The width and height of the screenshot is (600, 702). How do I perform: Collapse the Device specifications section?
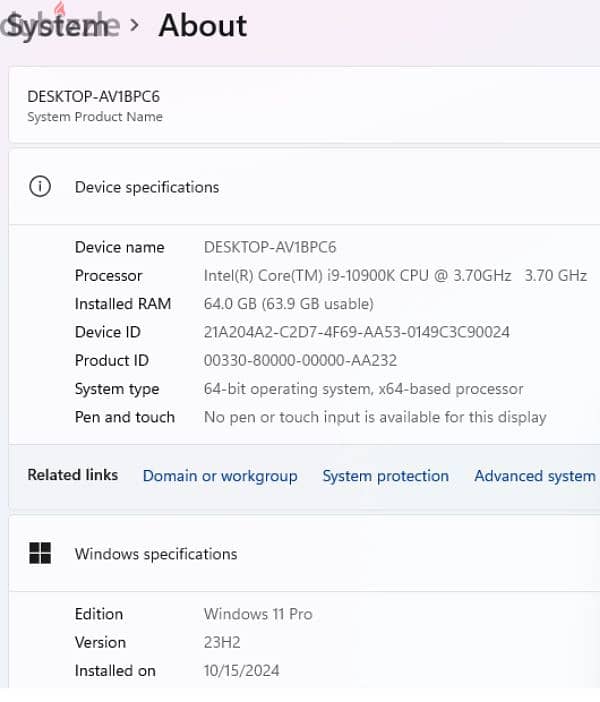(x=304, y=187)
